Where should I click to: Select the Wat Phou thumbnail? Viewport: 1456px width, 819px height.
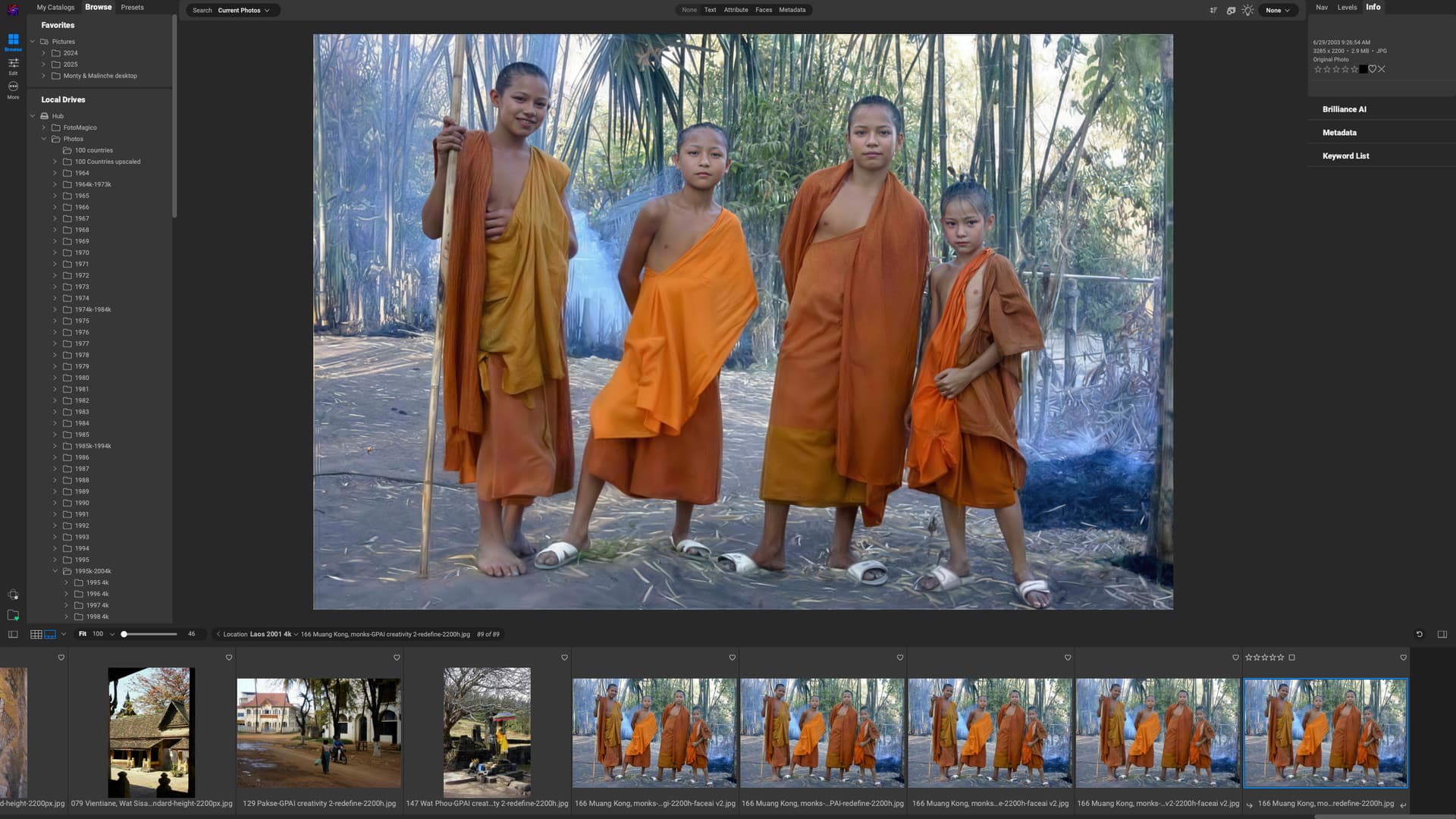click(x=487, y=732)
